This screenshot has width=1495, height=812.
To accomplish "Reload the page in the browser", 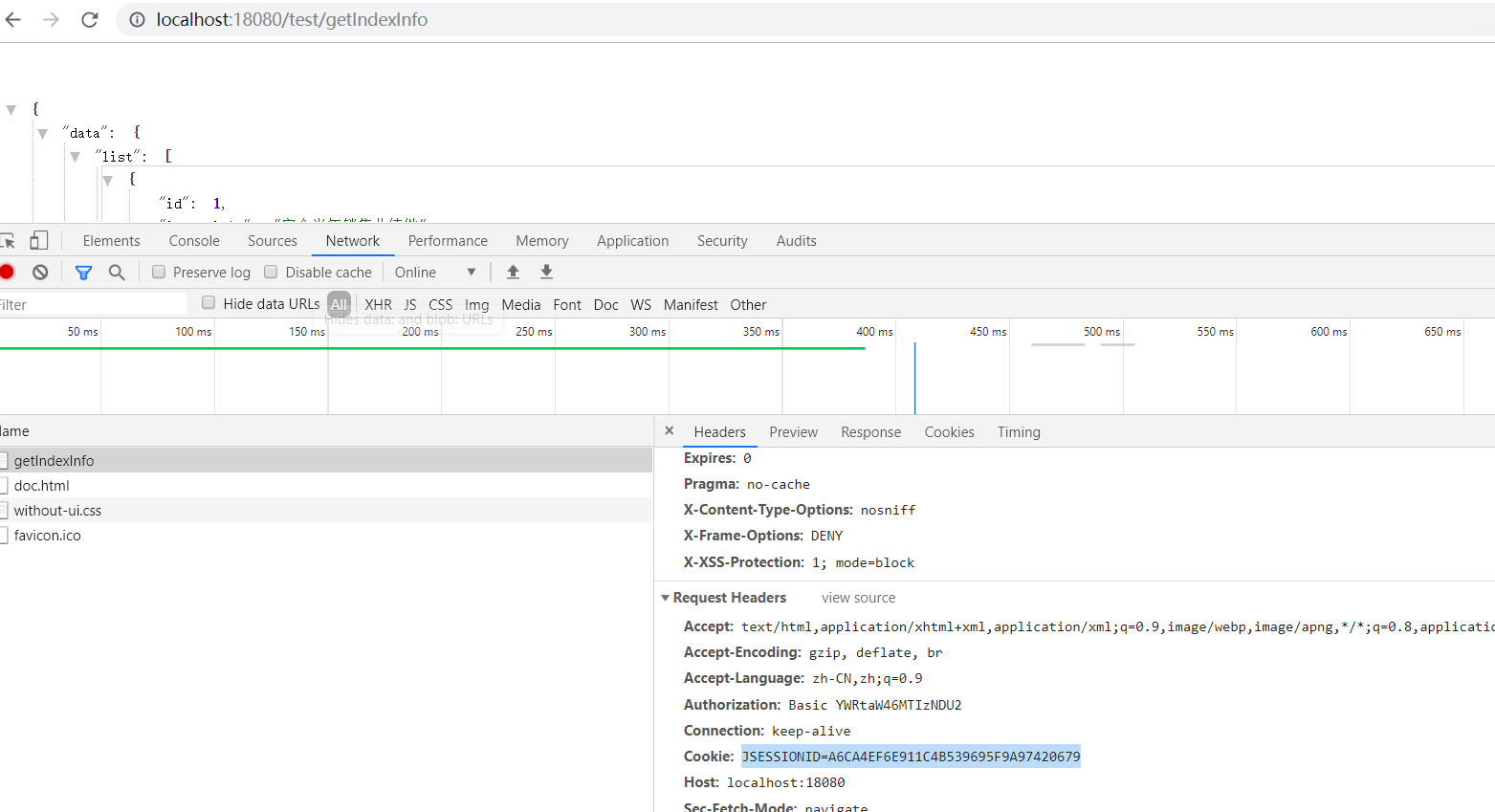I will click(89, 19).
